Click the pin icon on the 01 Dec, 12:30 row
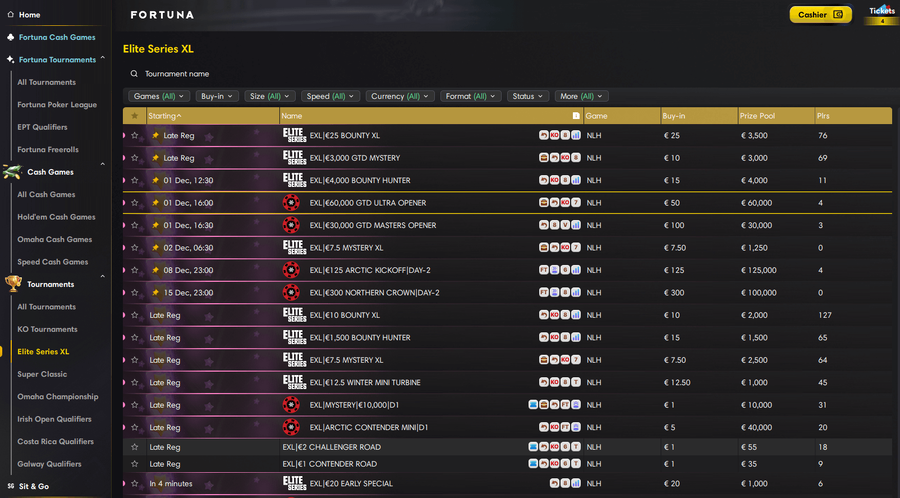 click(x=155, y=180)
